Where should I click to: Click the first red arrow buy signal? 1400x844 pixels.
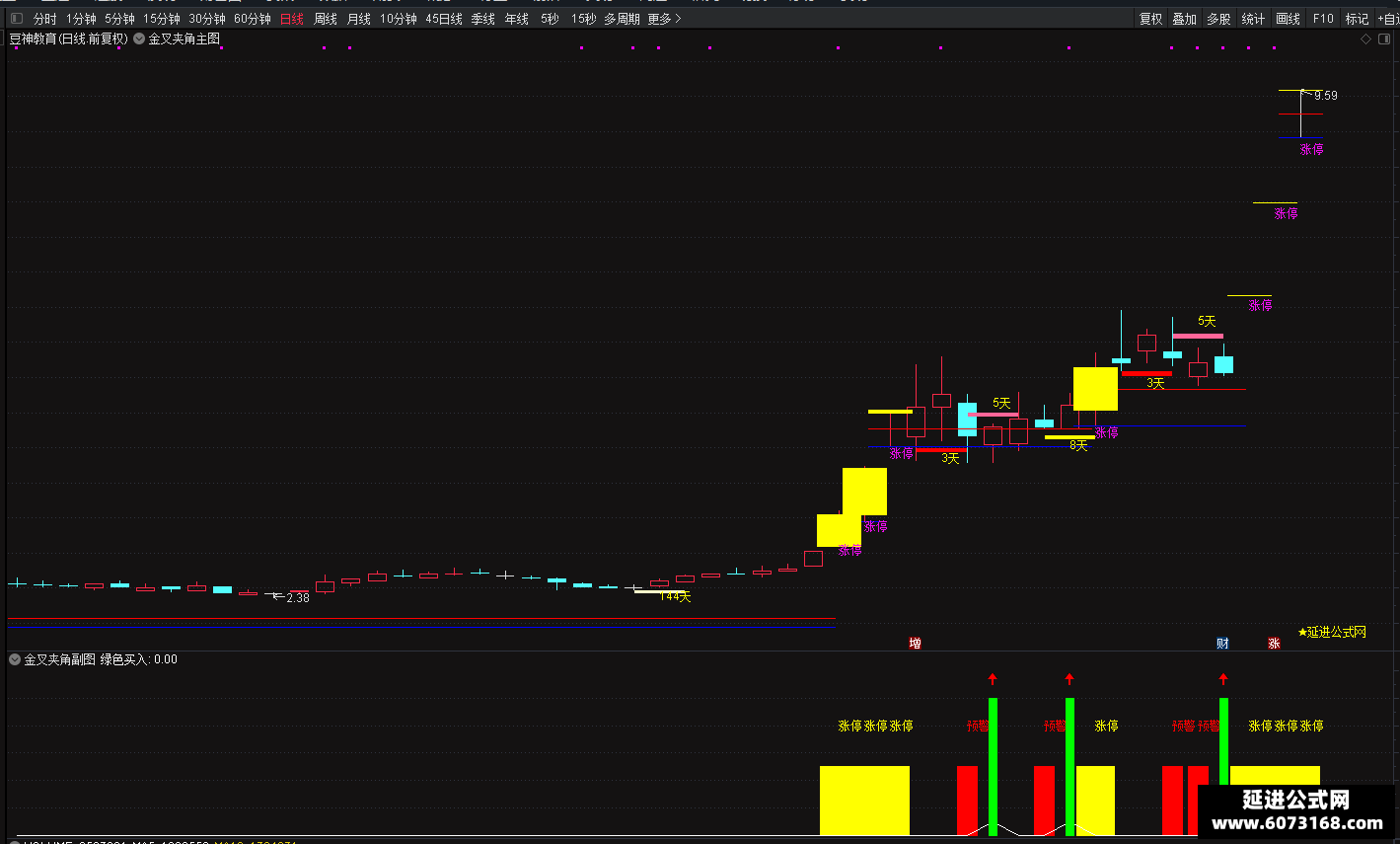click(x=993, y=679)
